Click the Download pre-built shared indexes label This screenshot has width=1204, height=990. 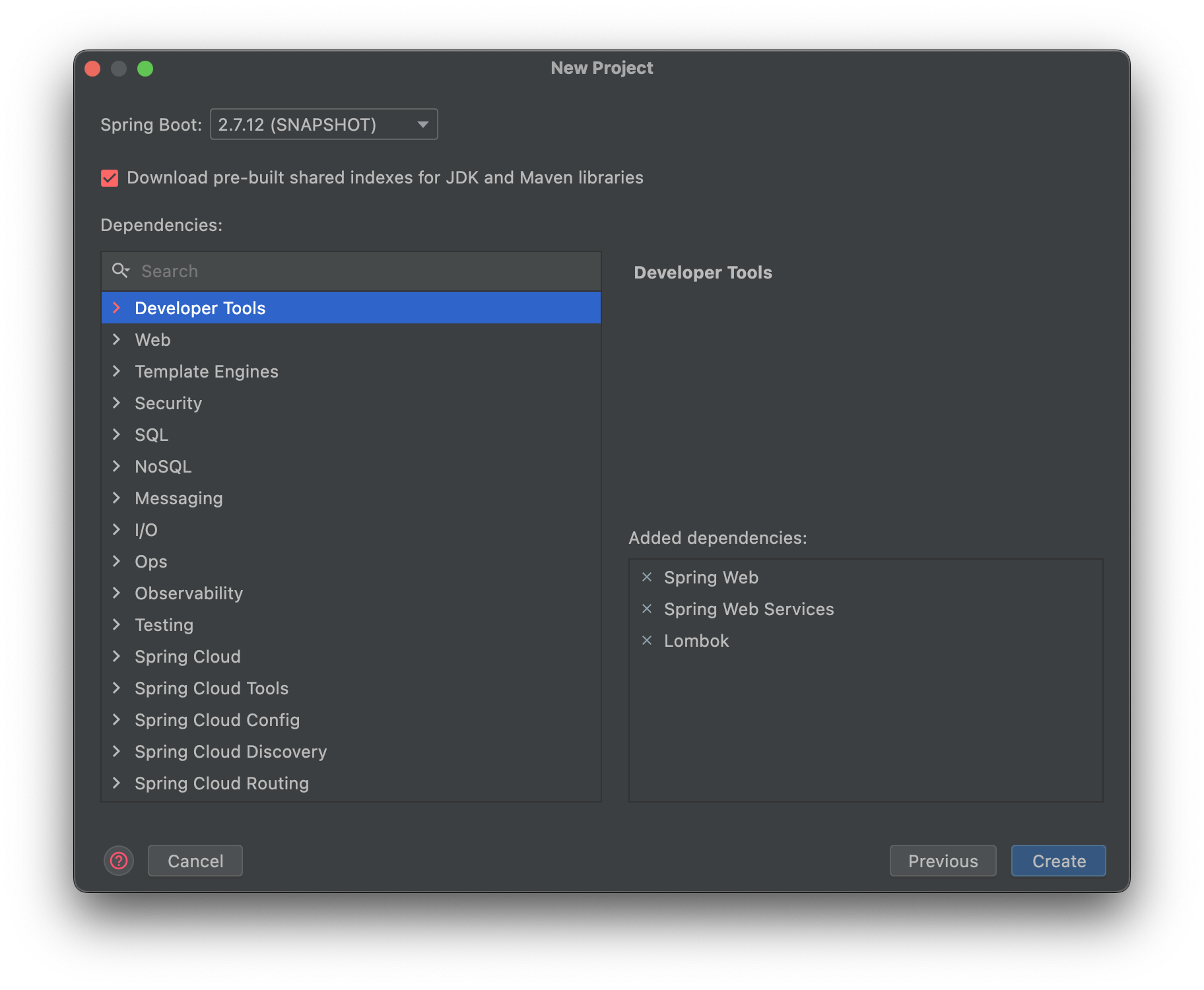[385, 178]
